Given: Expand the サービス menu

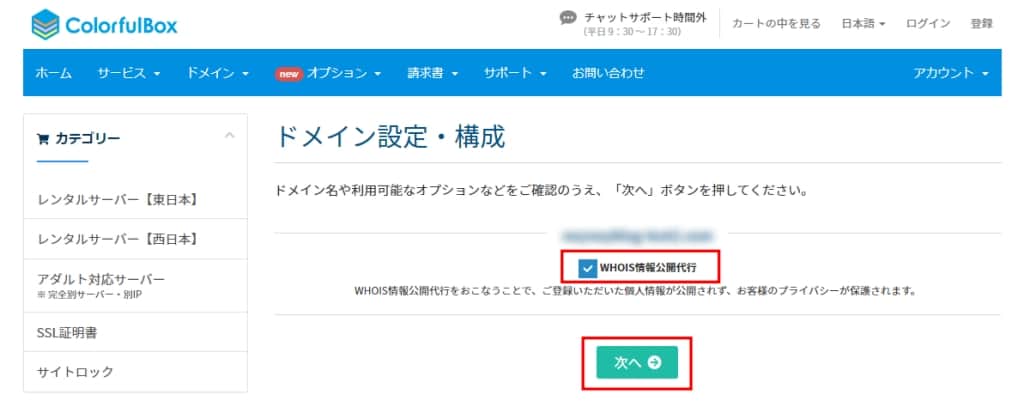Looking at the screenshot, I should [x=129, y=73].
